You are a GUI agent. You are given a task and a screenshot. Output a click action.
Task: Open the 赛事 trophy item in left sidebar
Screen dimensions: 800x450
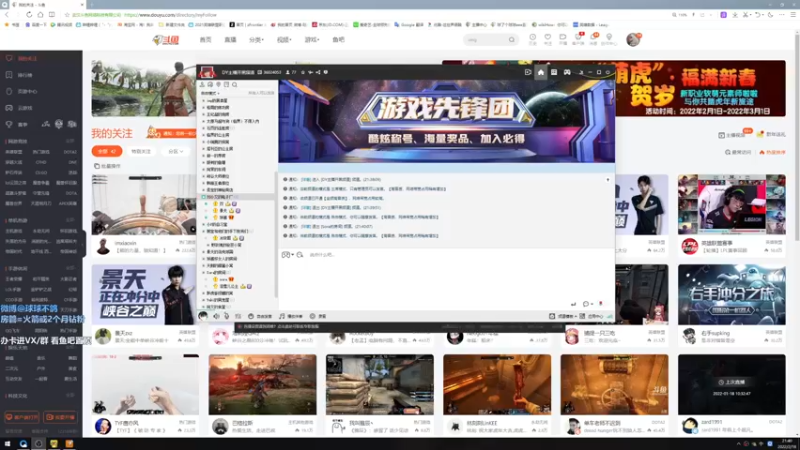18,124
